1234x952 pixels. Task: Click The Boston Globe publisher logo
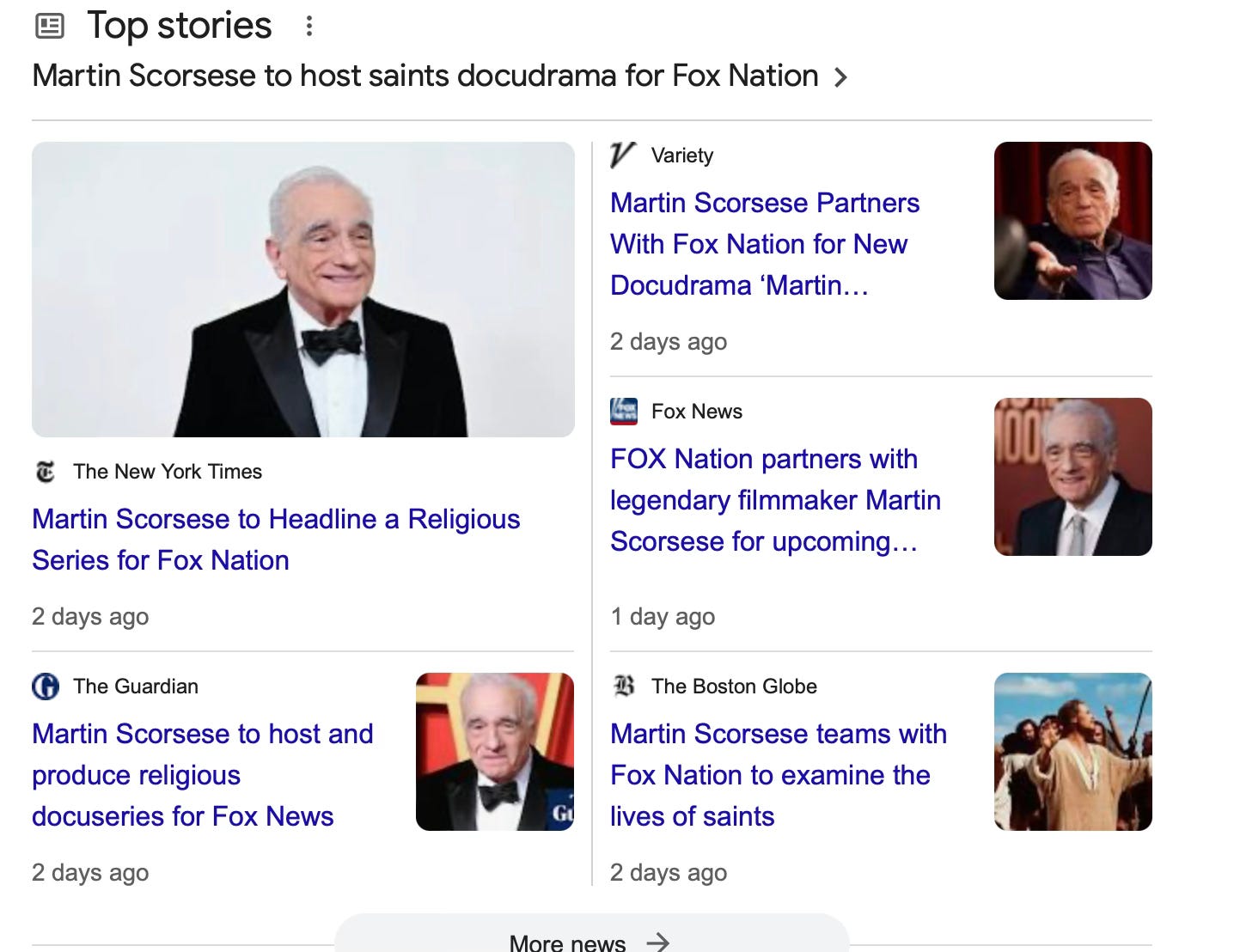coord(624,687)
